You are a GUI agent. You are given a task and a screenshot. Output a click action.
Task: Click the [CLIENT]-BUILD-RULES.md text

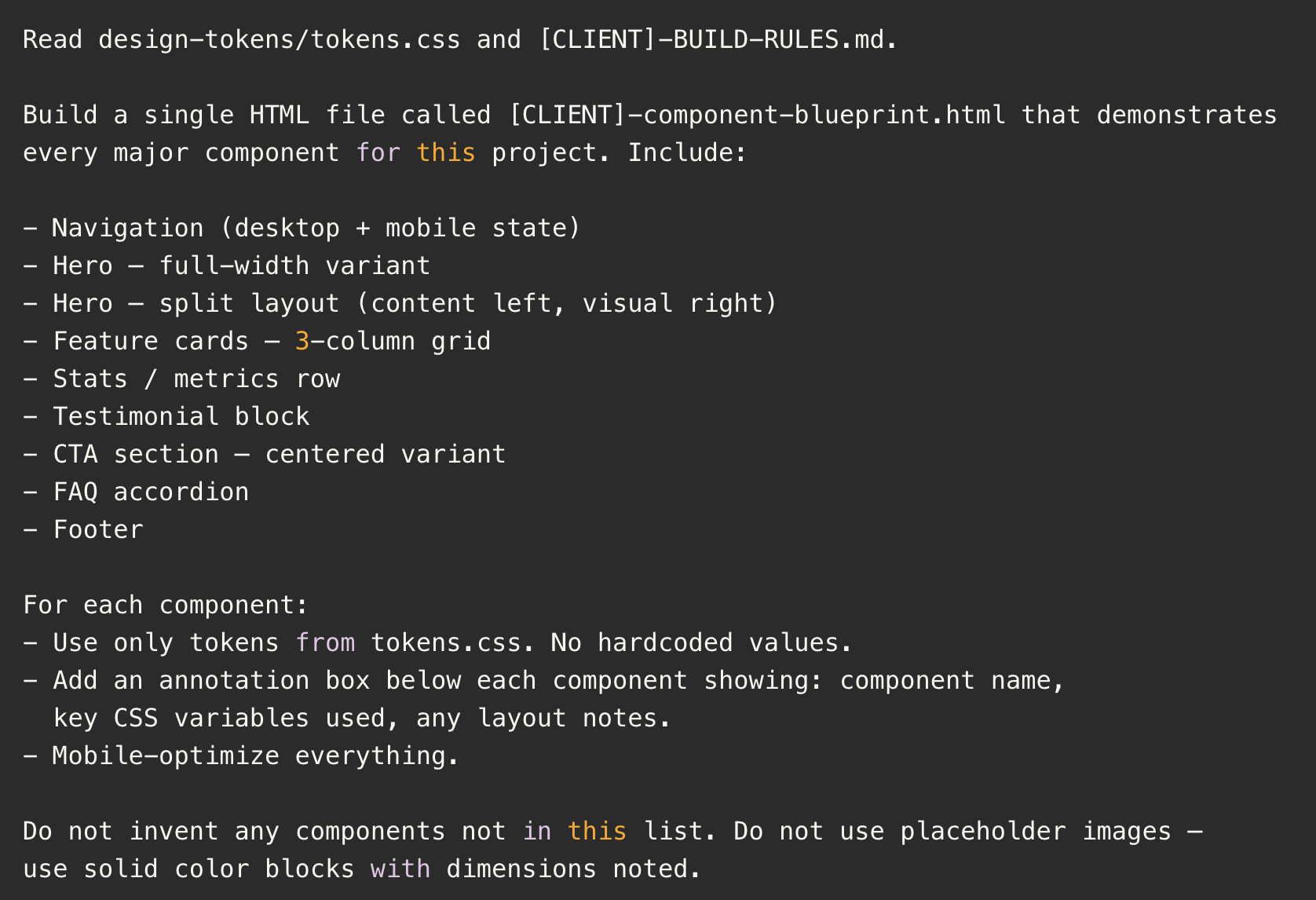click(717, 39)
